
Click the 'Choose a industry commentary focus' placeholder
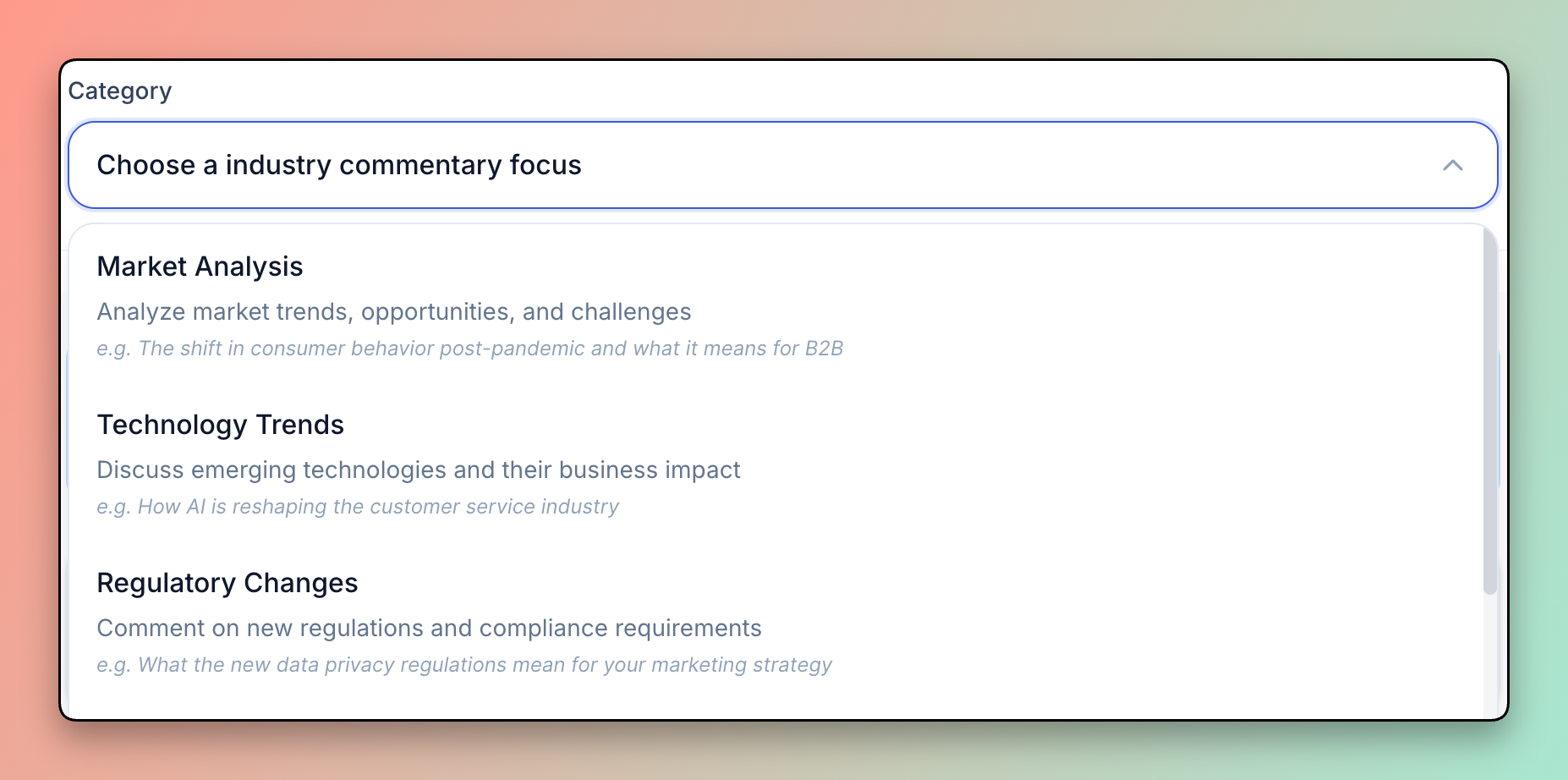click(339, 165)
